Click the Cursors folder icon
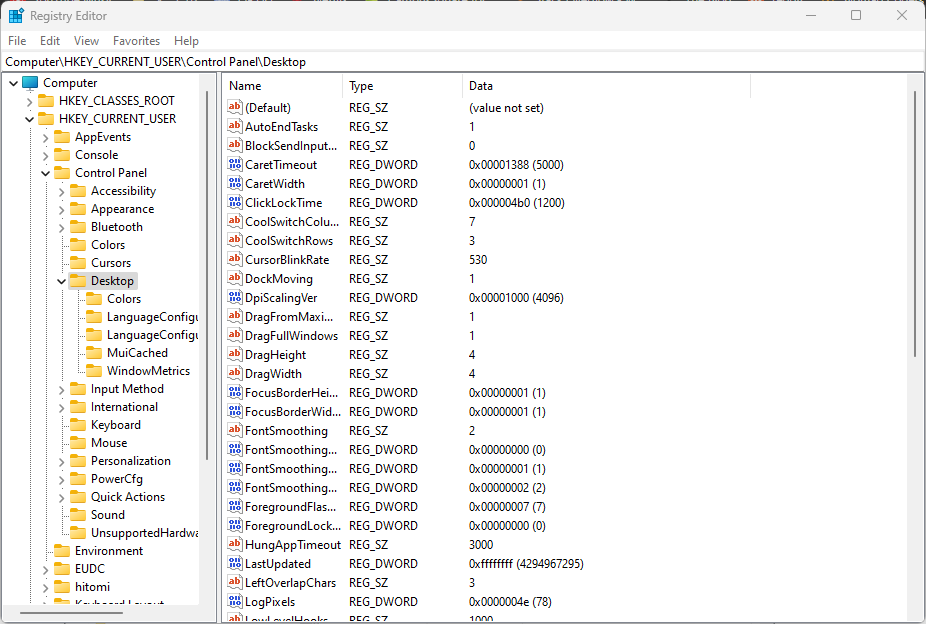Image resolution: width=926 pixels, height=624 pixels. tap(78, 263)
